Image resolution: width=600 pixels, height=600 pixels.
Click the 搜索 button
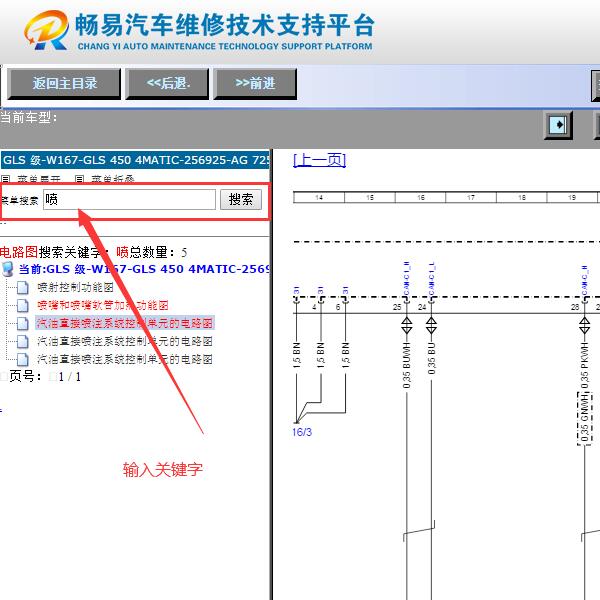(241, 199)
